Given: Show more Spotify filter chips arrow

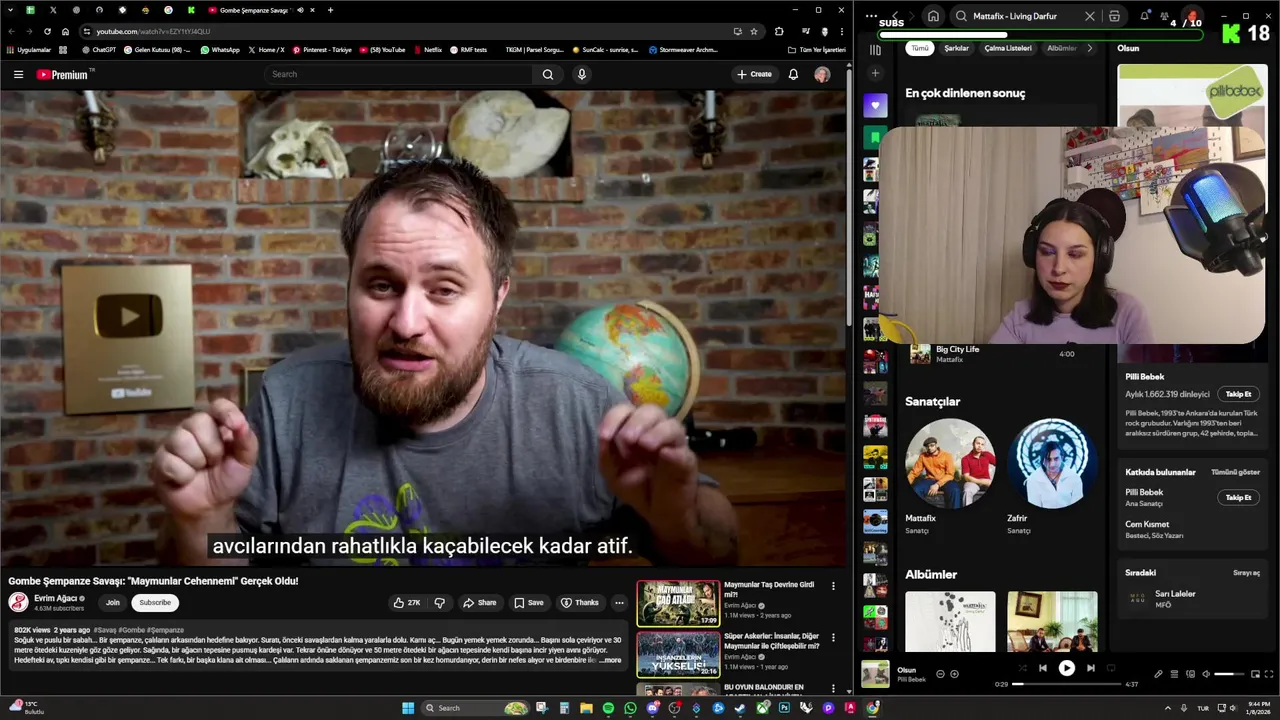Looking at the screenshot, I should (1090, 48).
